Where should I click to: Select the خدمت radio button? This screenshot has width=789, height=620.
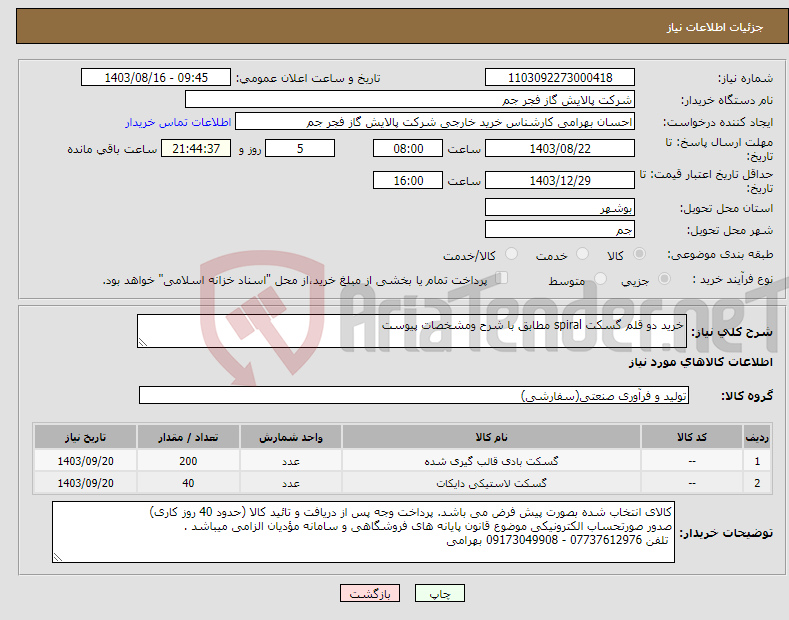582,254
